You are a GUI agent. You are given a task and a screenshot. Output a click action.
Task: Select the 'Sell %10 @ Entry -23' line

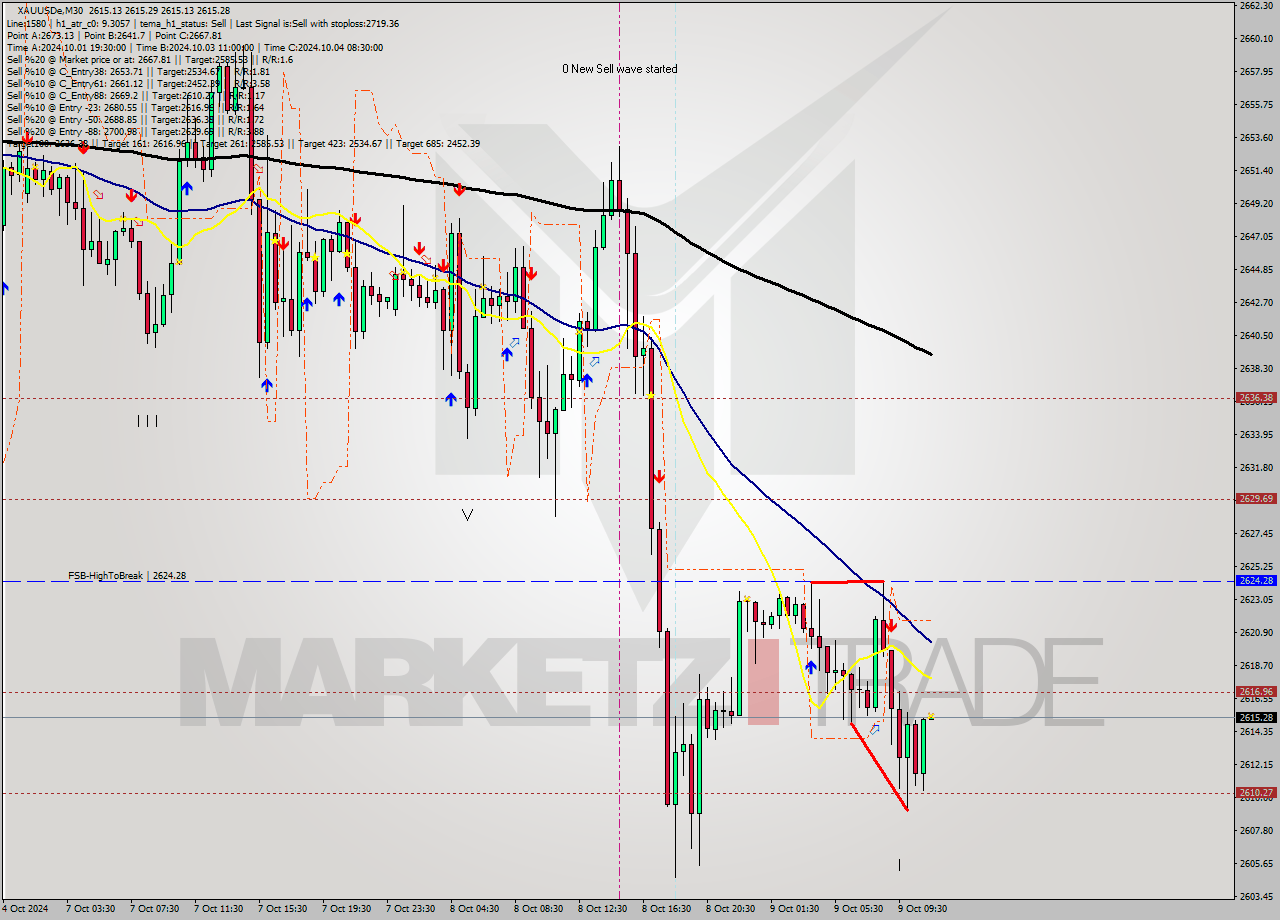[135, 107]
